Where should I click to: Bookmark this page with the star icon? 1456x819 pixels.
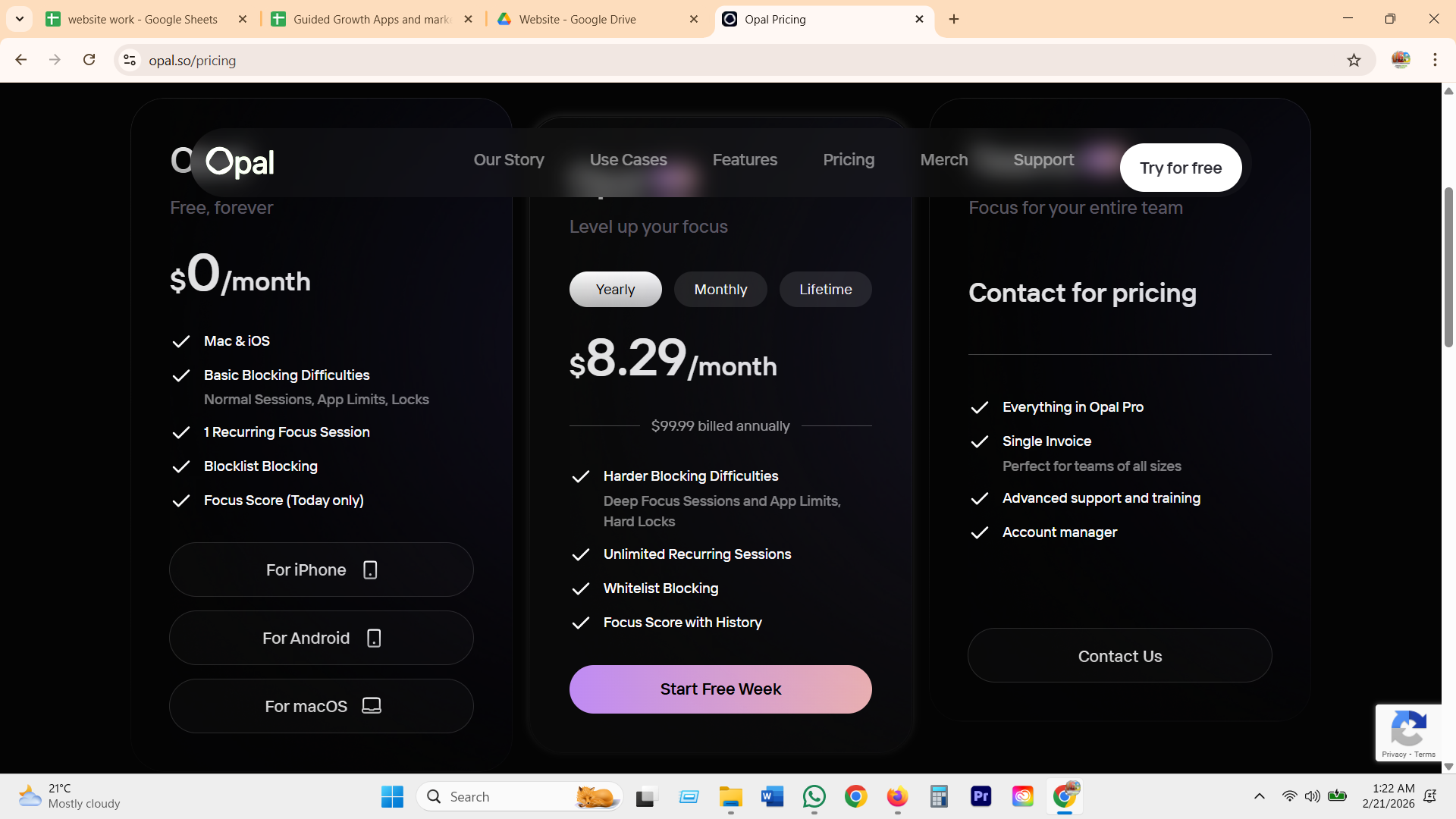click(x=1354, y=60)
